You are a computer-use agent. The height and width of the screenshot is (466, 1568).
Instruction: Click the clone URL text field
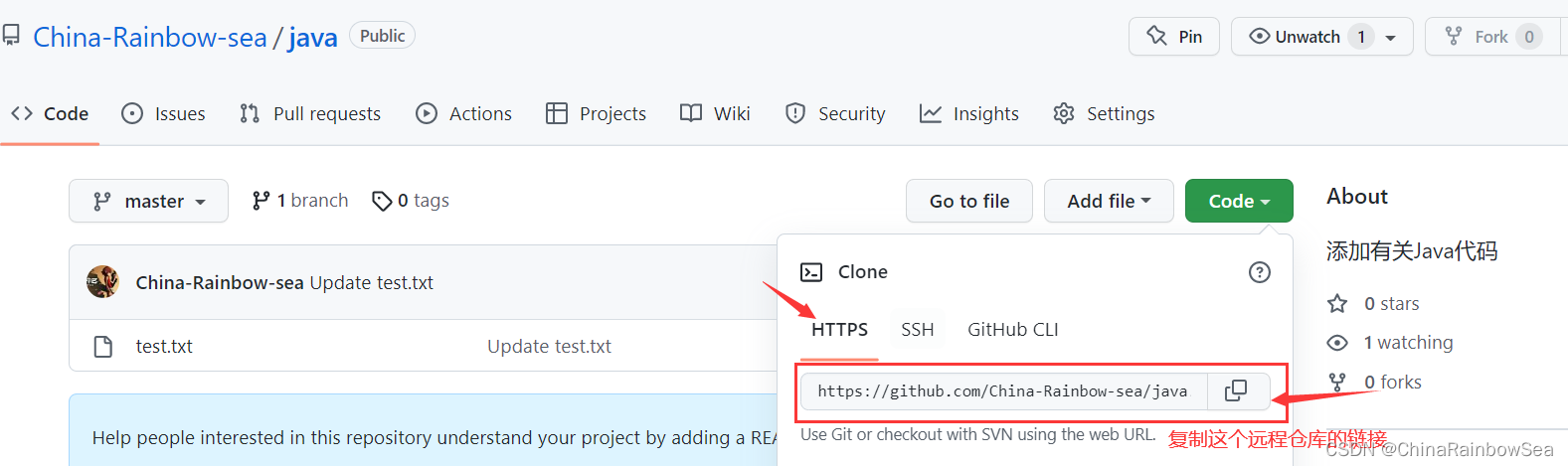[x=1005, y=391]
